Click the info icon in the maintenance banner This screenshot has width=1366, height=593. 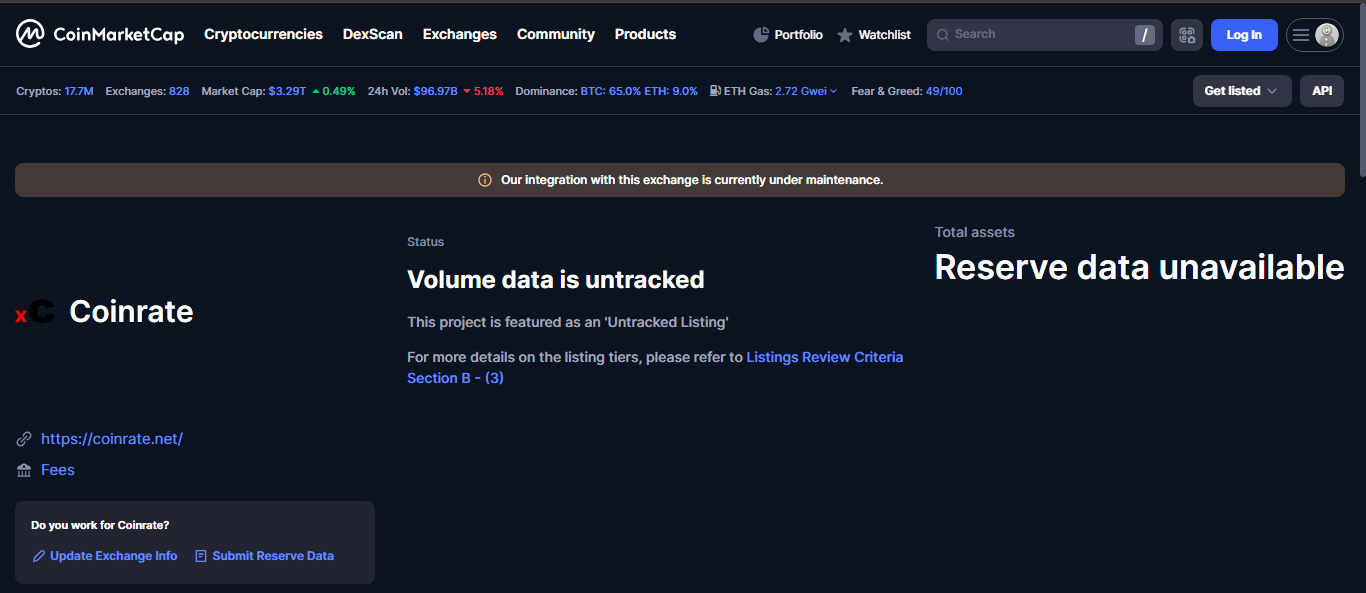[x=484, y=180]
